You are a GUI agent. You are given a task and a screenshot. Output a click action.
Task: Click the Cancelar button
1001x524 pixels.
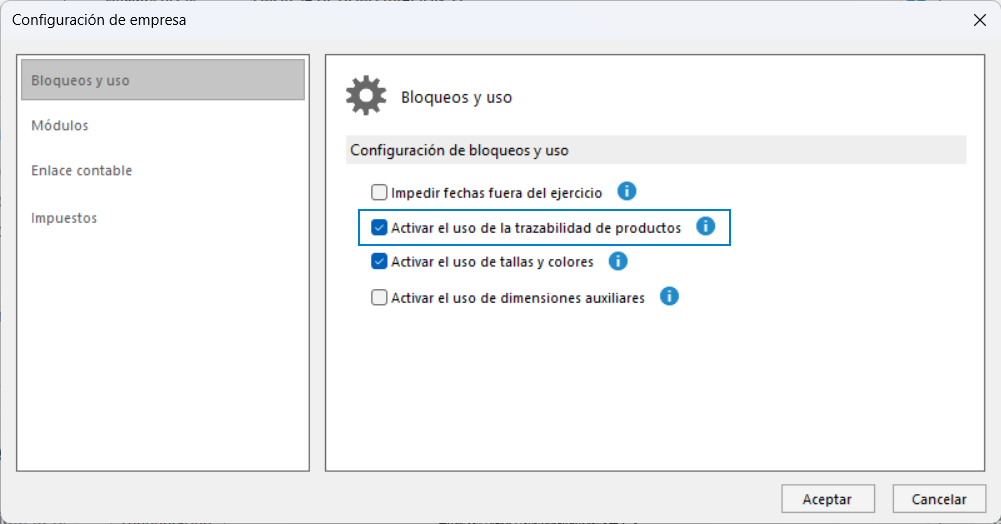click(938, 499)
